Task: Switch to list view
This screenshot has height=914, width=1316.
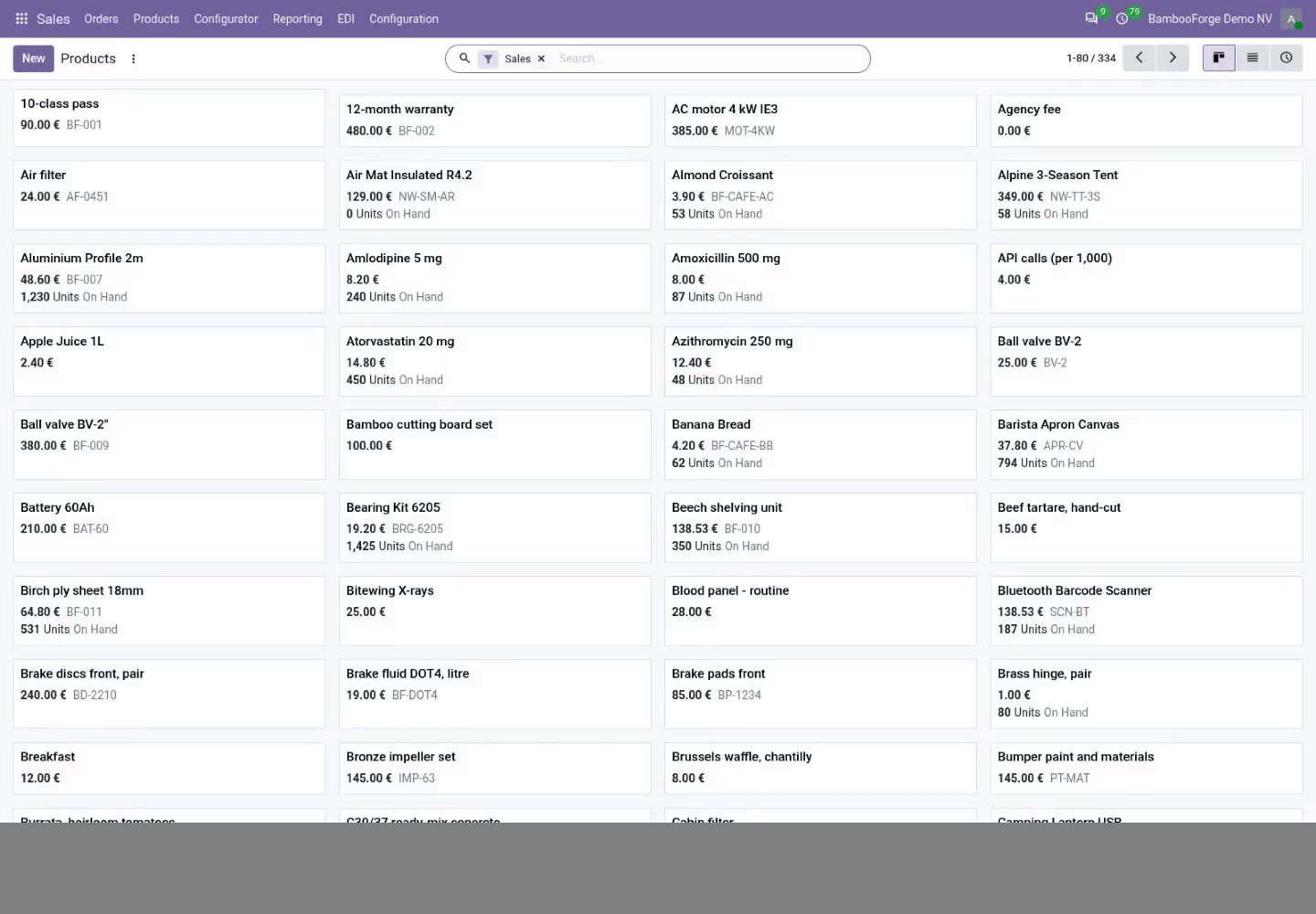Action: click(x=1252, y=58)
